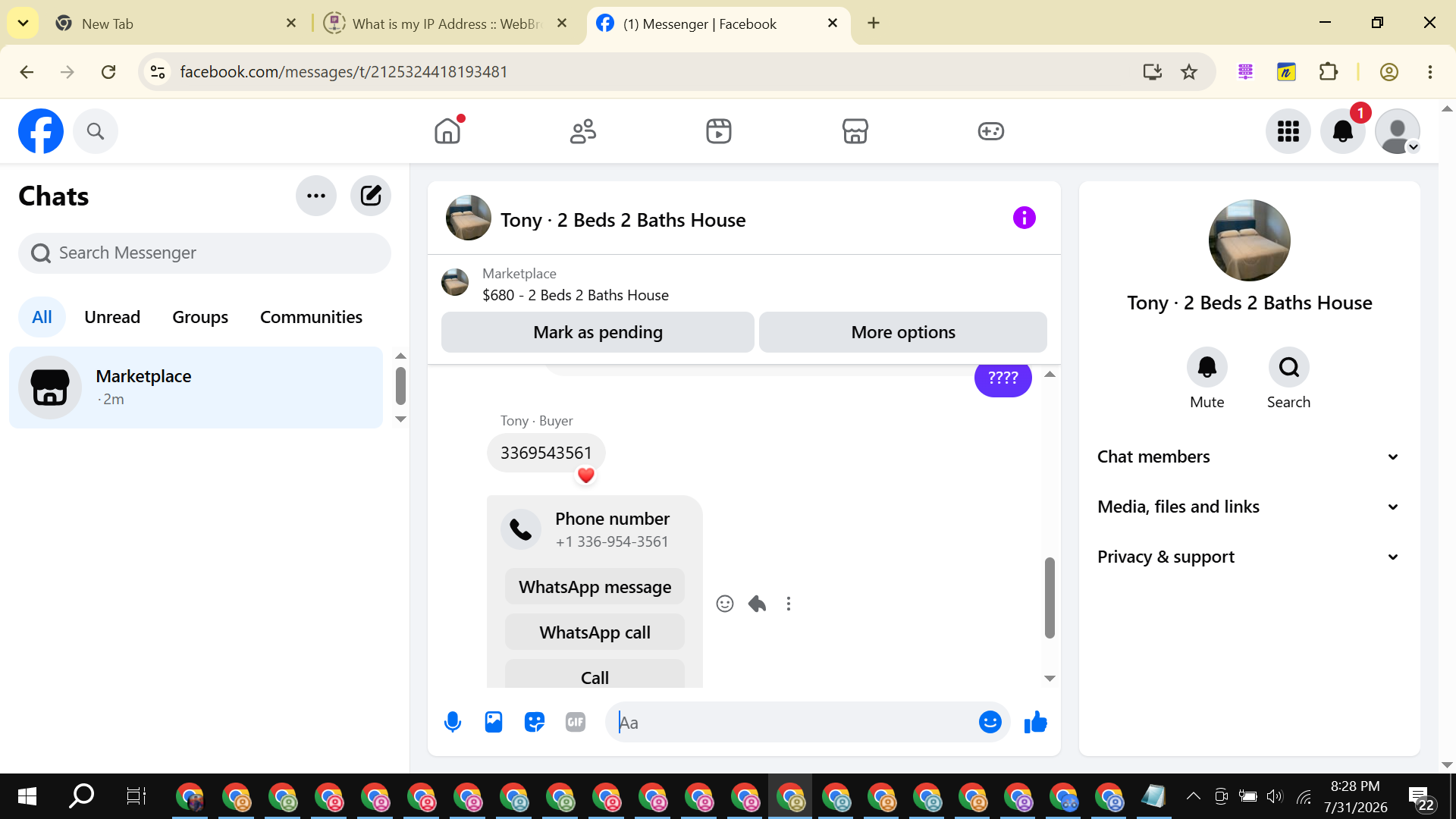The width and height of the screenshot is (1456, 819).
Task: Send a thumbs-up like
Action: point(1036,723)
